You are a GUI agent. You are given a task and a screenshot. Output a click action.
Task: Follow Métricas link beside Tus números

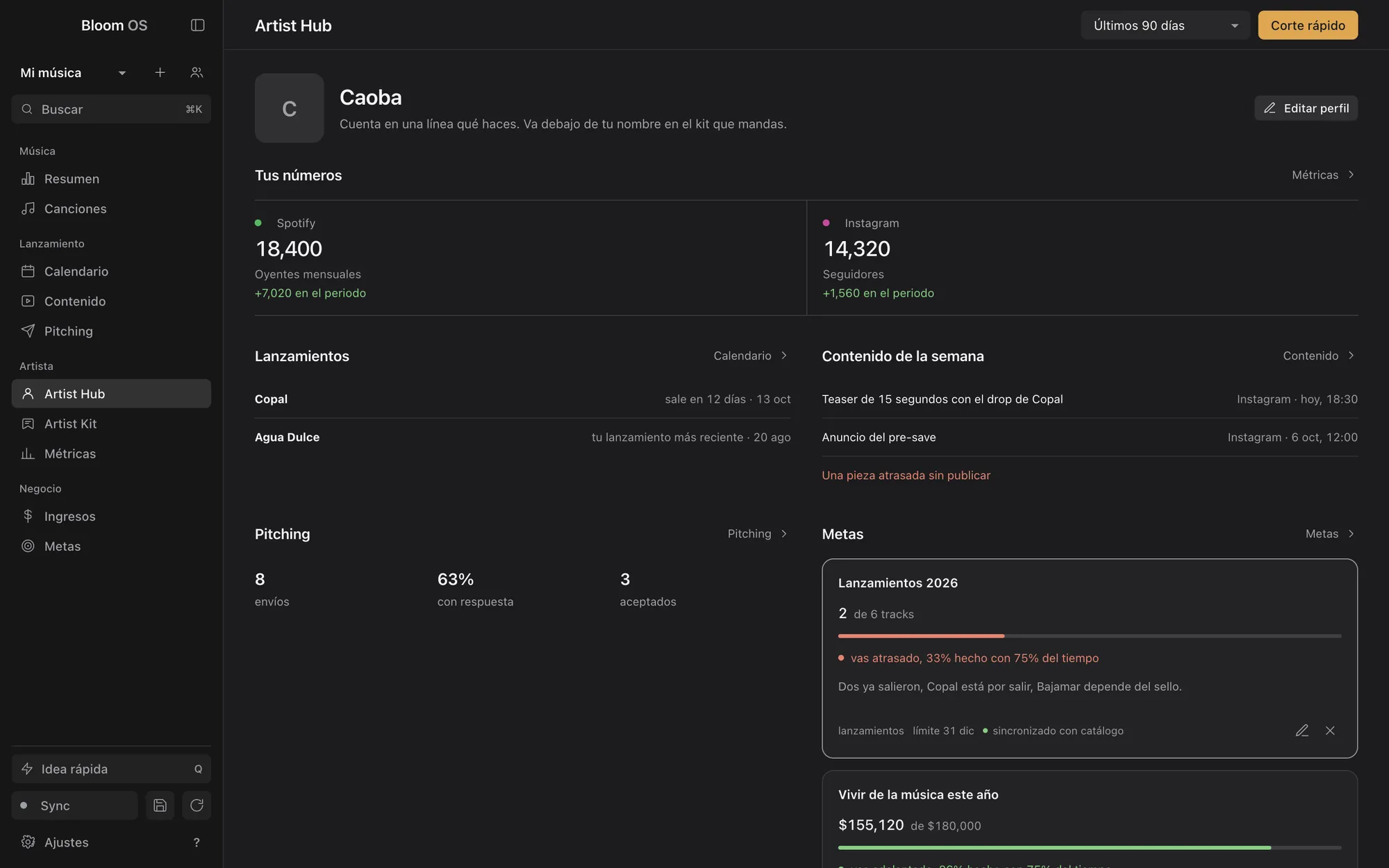pos(1323,175)
